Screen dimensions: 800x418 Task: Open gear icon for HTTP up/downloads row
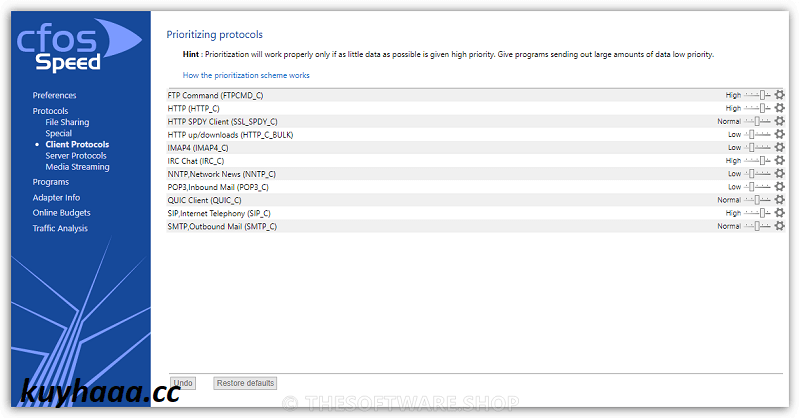(779, 134)
